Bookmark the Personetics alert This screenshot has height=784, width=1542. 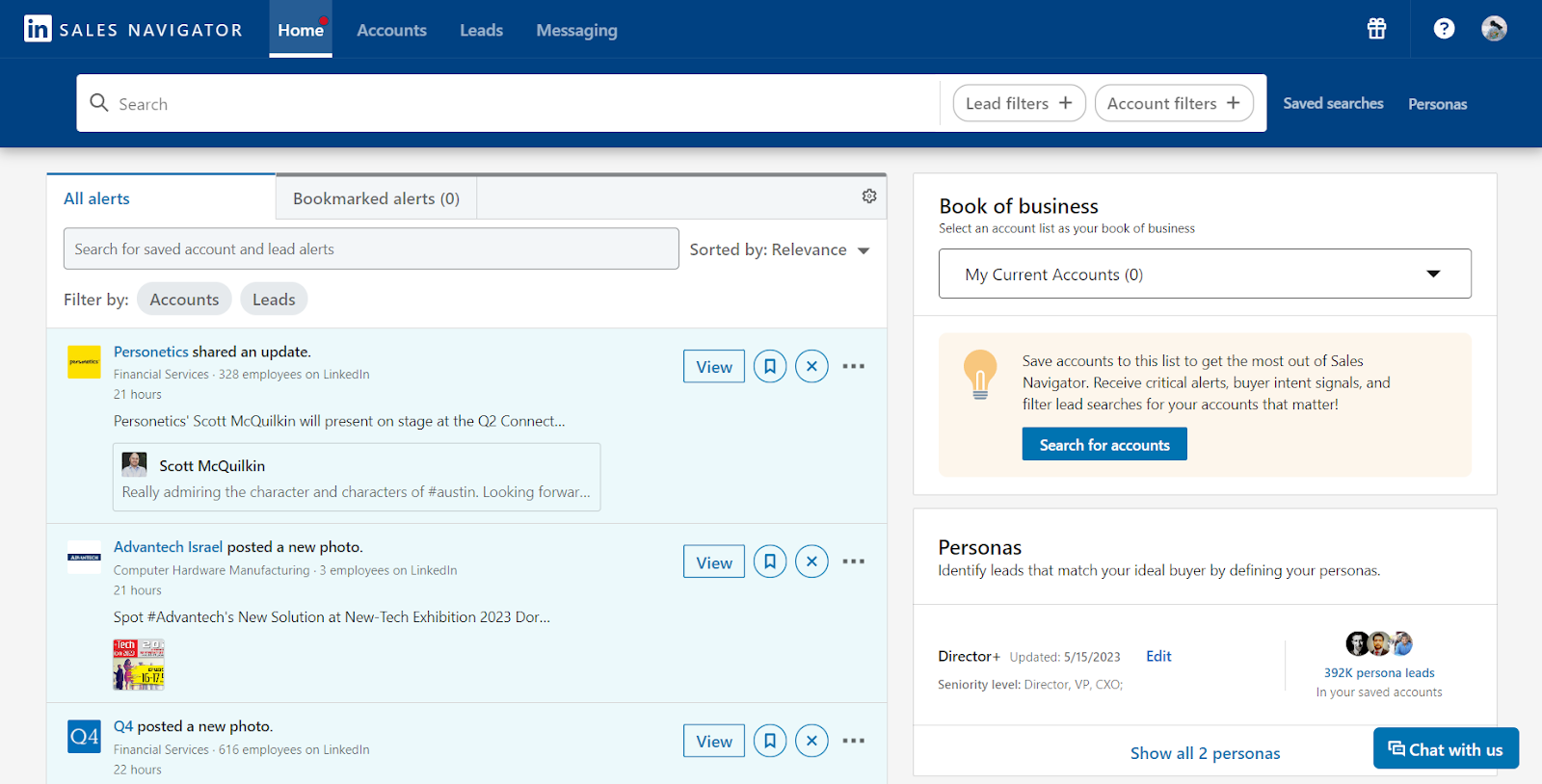(770, 366)
